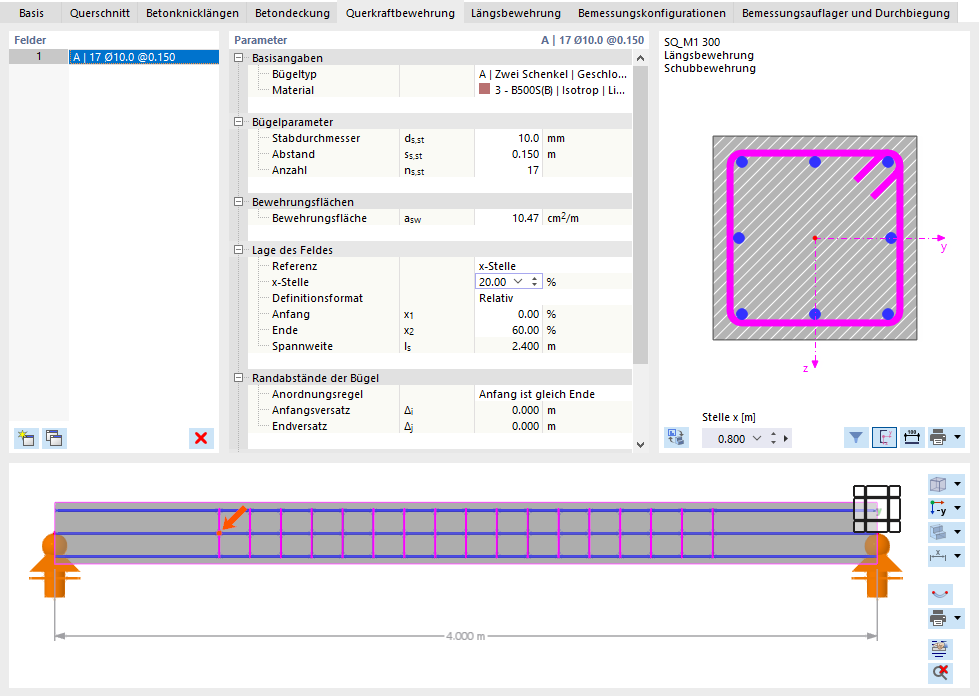
Task: Collapse the Lage des Feldes section
Action: 239,250
